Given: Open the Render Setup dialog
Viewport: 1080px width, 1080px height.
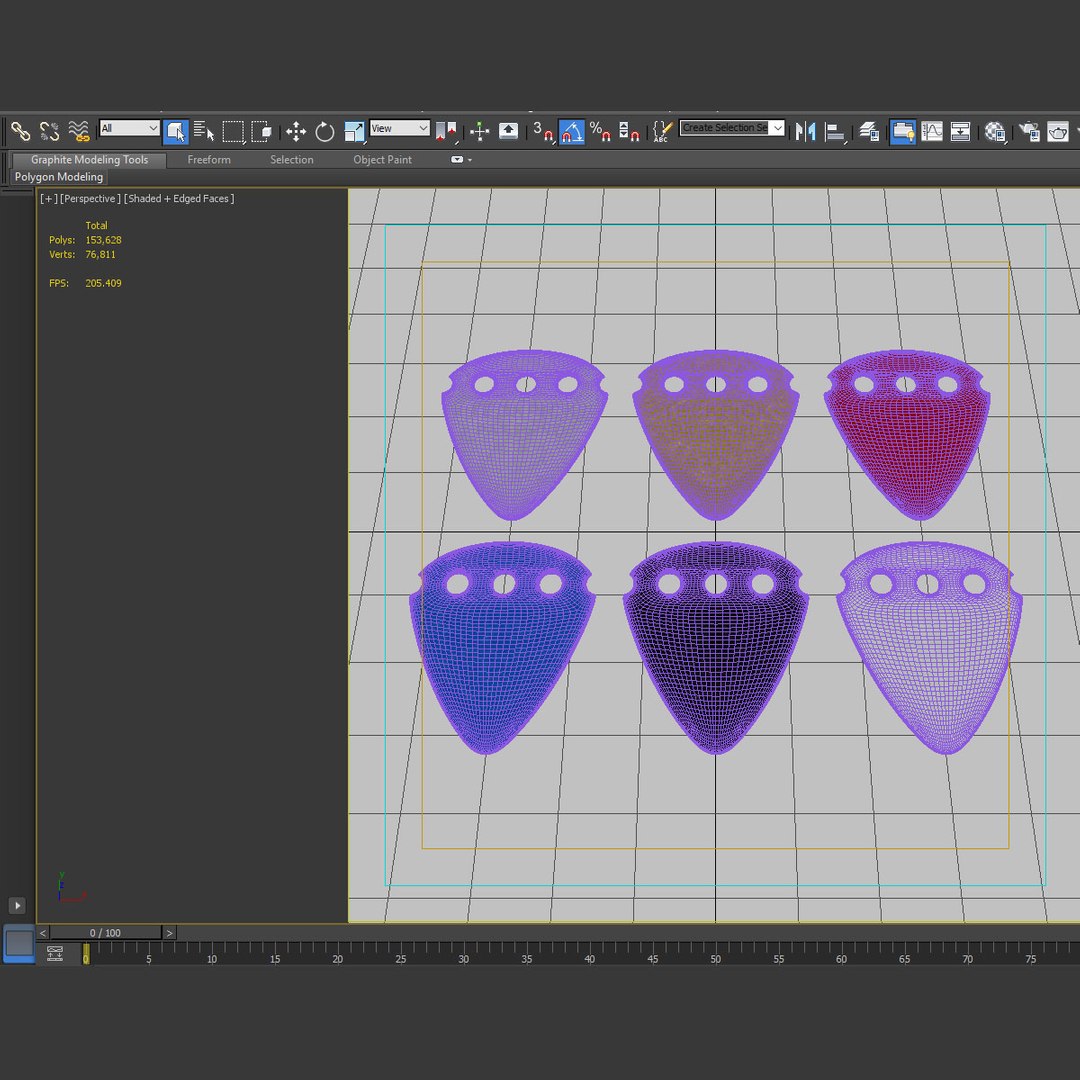Looking at the screenshot, I should pyautogui.click(x=1029, y=131).
